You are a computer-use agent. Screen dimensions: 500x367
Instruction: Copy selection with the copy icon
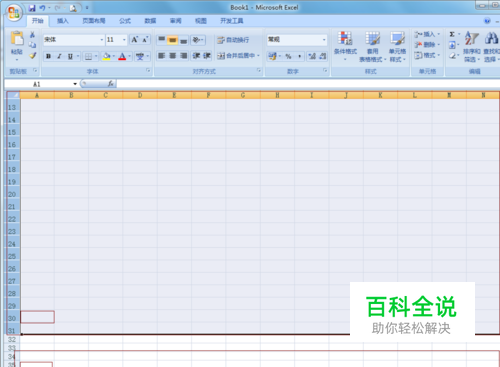32,45
